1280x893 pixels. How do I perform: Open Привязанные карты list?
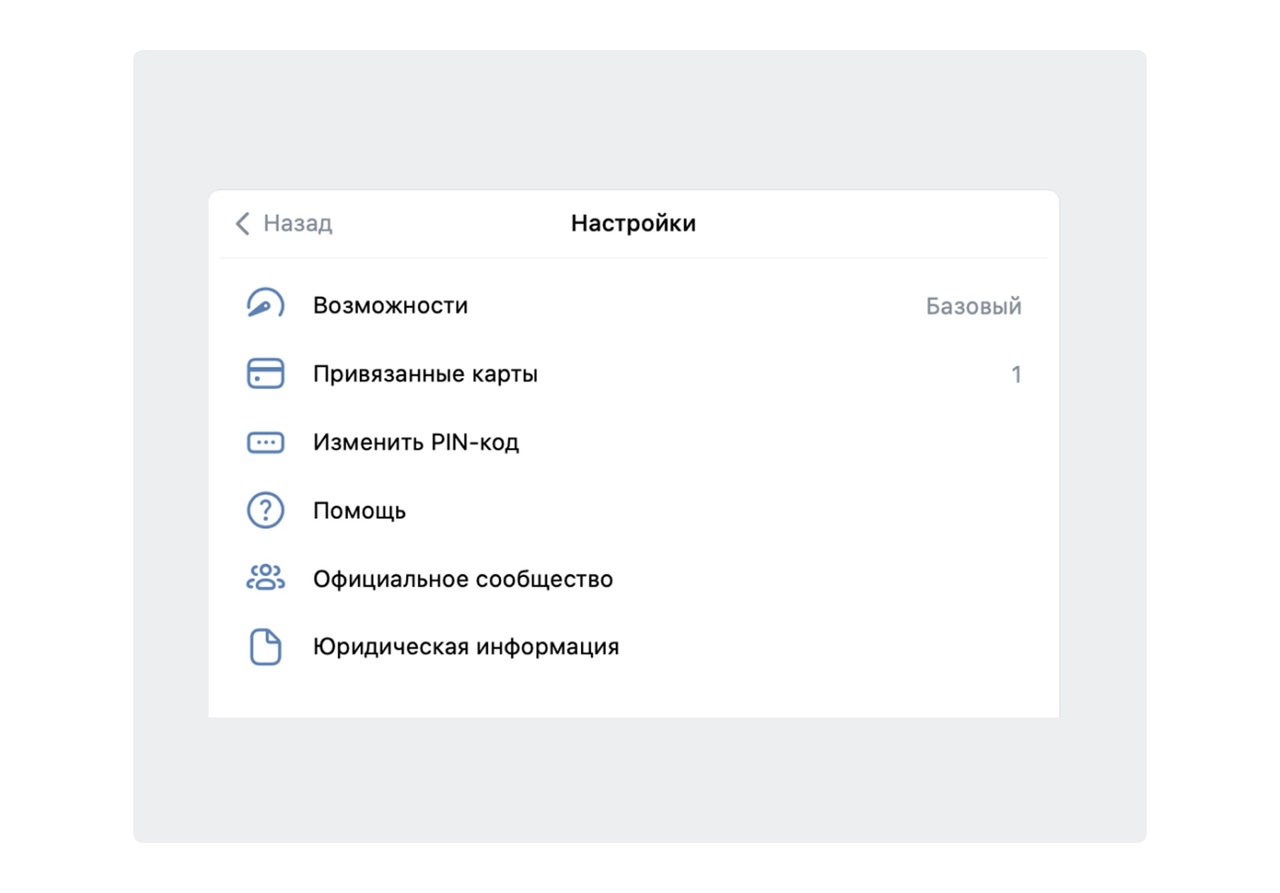click(x=634, y=374)
